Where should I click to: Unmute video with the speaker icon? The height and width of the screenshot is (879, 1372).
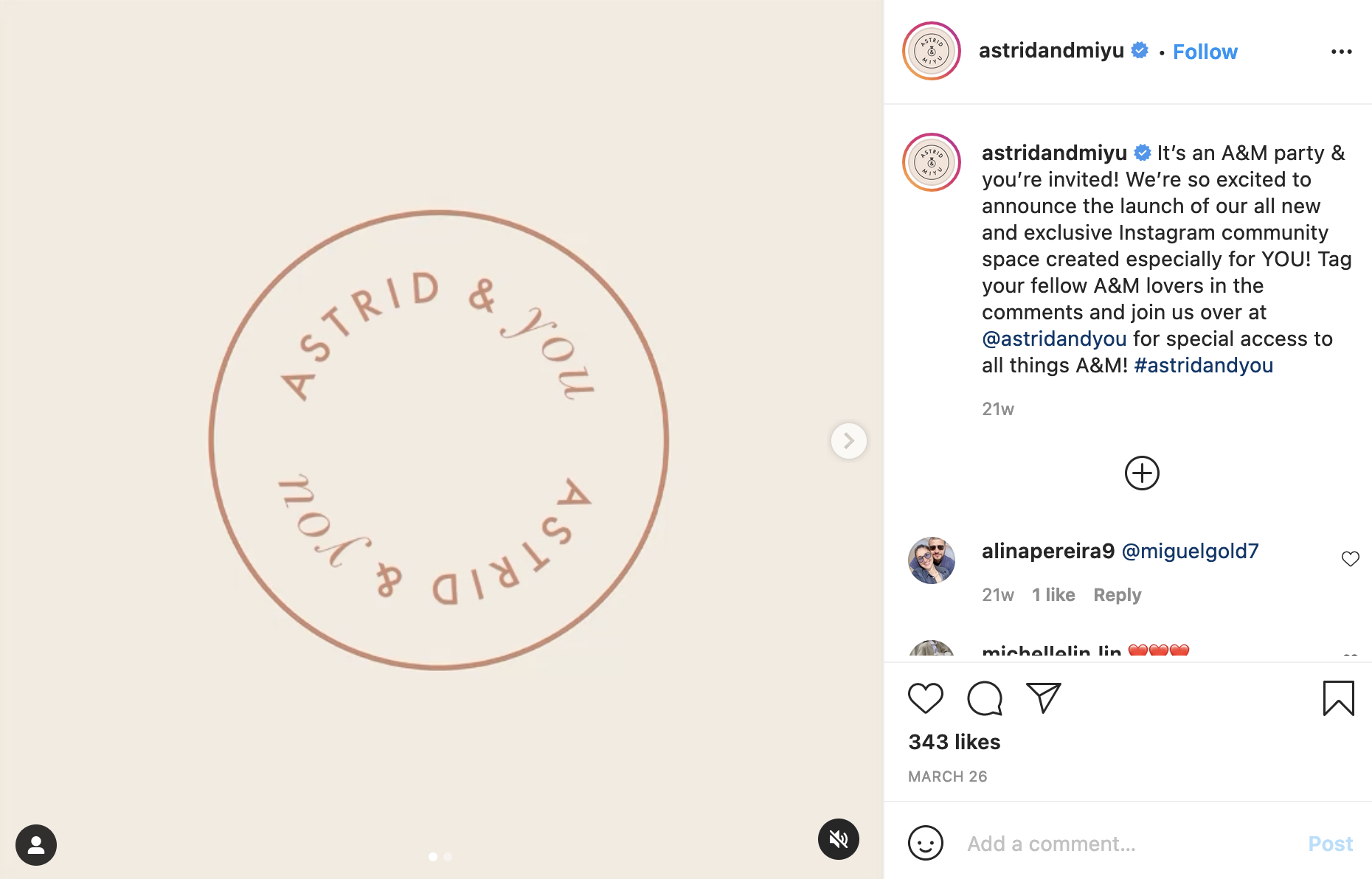839,839
